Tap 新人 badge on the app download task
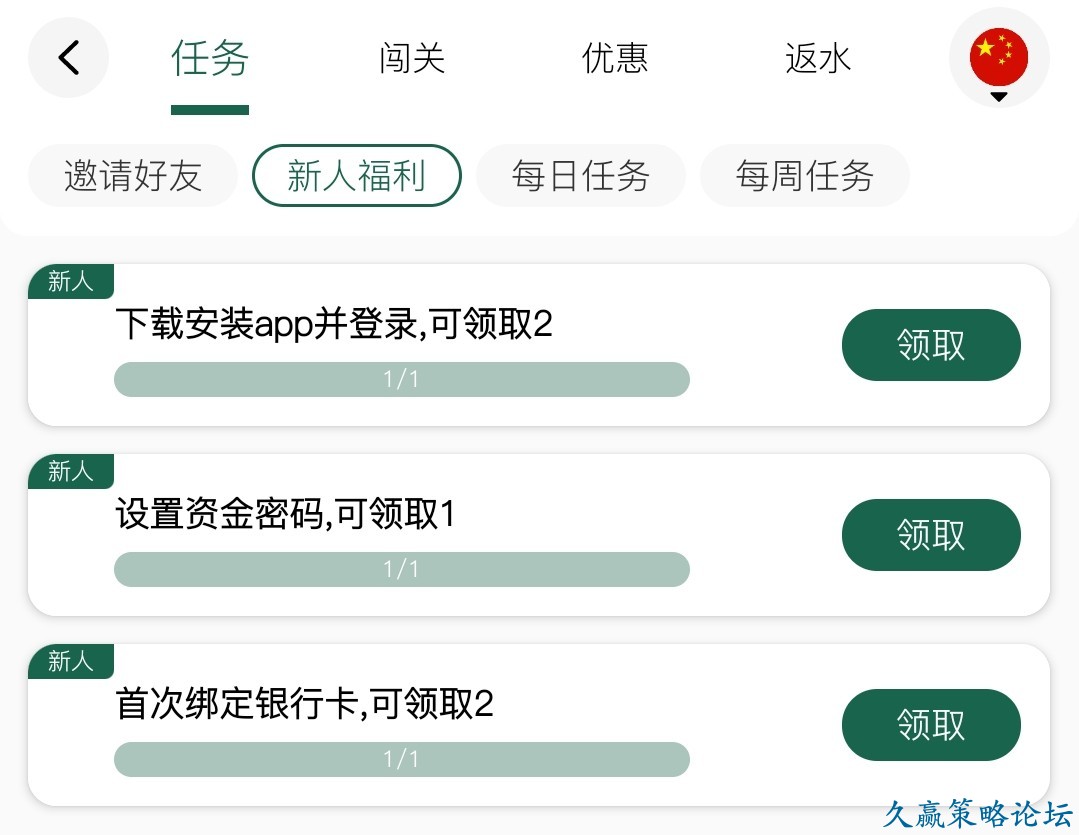 [71, 282]
